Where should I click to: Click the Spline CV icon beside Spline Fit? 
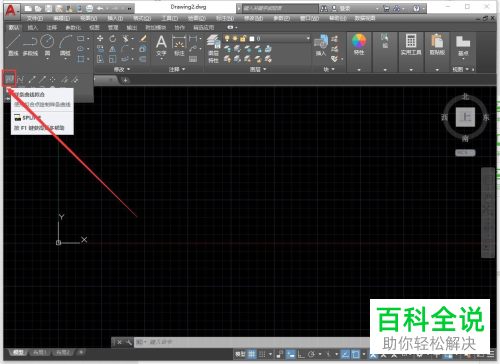pyautogui.click(x=21, y=79)
